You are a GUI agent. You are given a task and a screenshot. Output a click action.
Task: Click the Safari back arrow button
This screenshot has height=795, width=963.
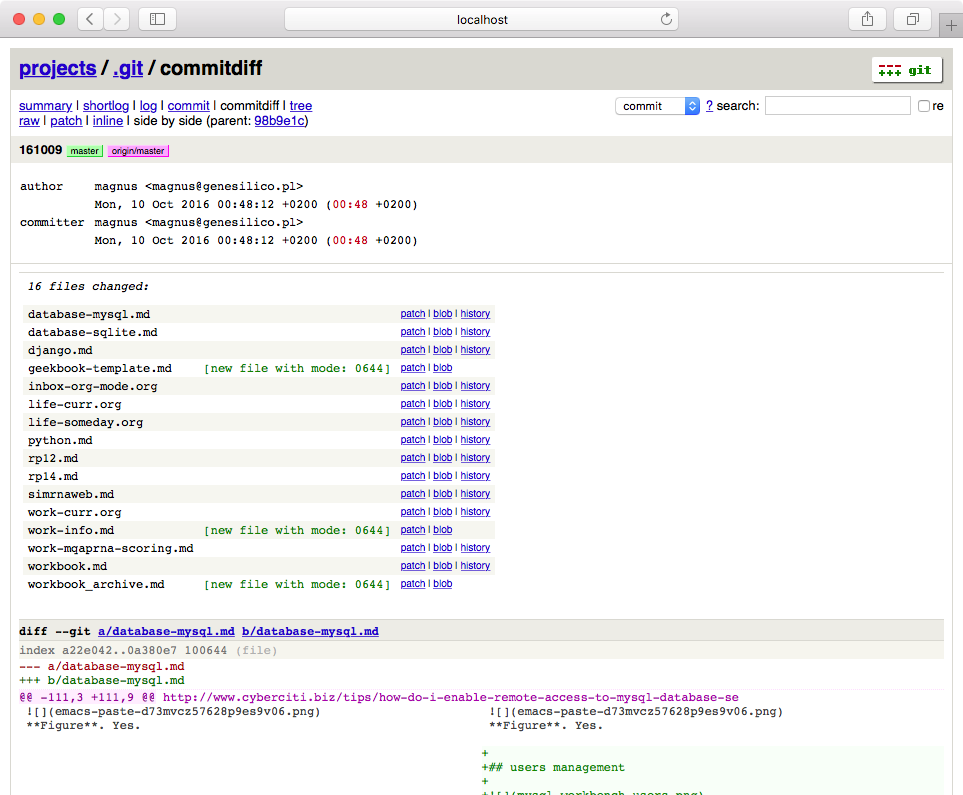click(x=90, y=19)
